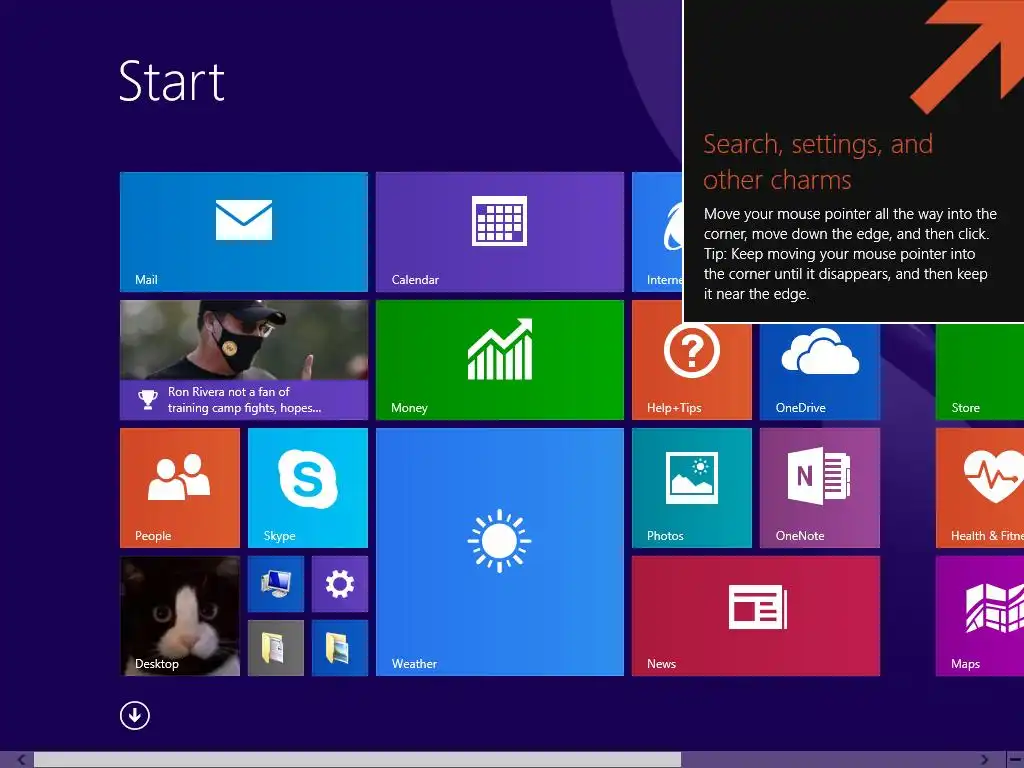Open the News tile
Viewport: 1024px width, 768px height.
[x=756, y=616]
